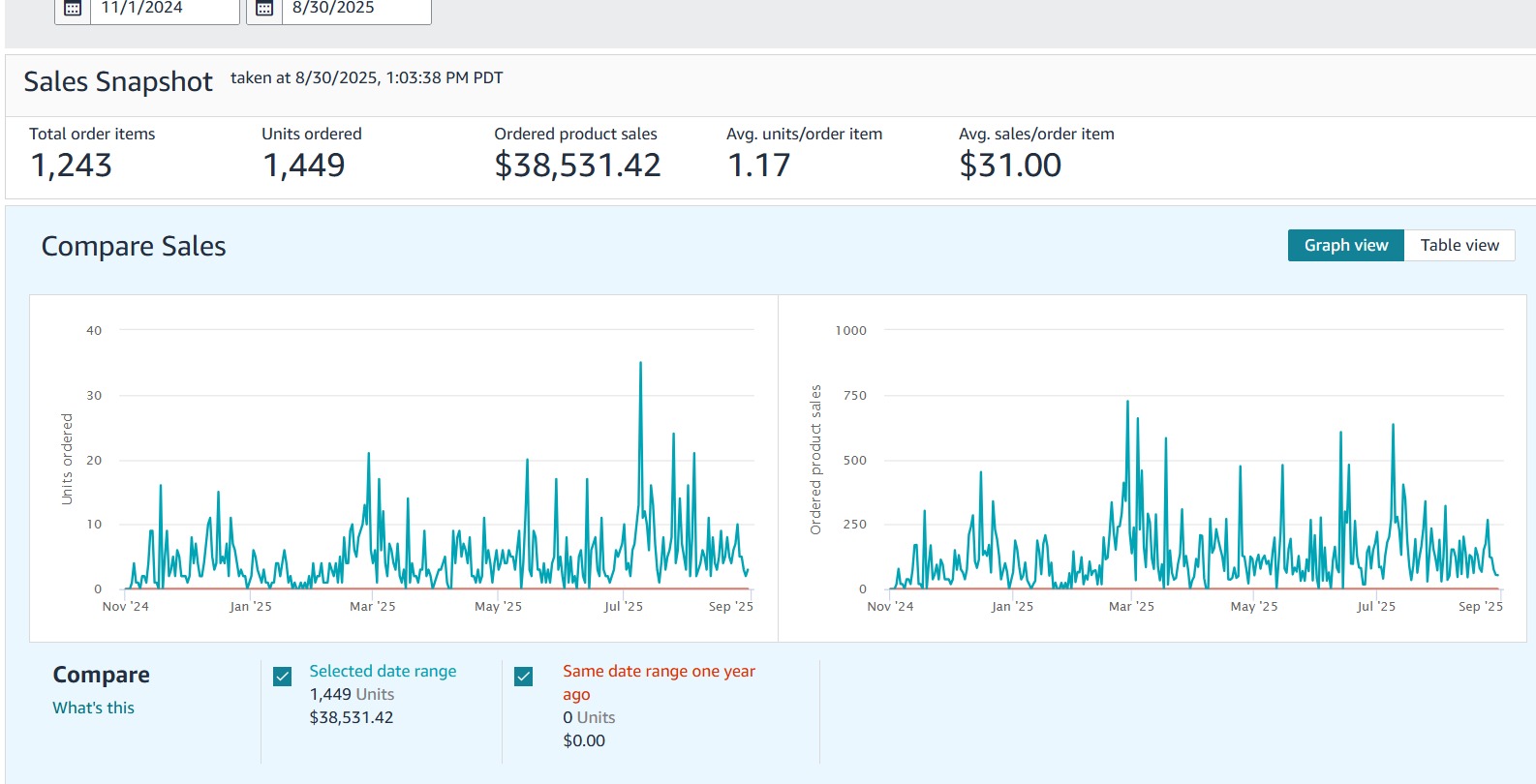Click the highest peak in Ordered product sales chart
This screenshot has height=784, width=1536.
click(1127, 402)
